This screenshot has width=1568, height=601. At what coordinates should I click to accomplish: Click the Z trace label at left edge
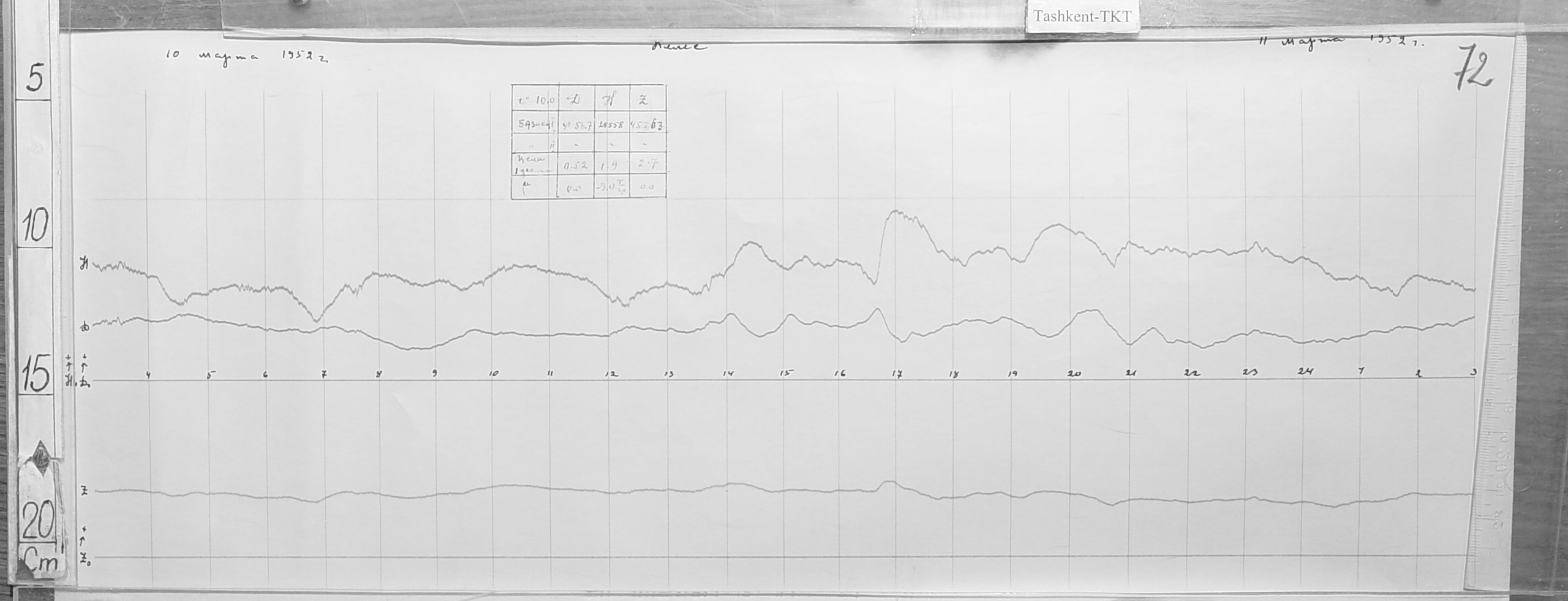coord(85,491)
